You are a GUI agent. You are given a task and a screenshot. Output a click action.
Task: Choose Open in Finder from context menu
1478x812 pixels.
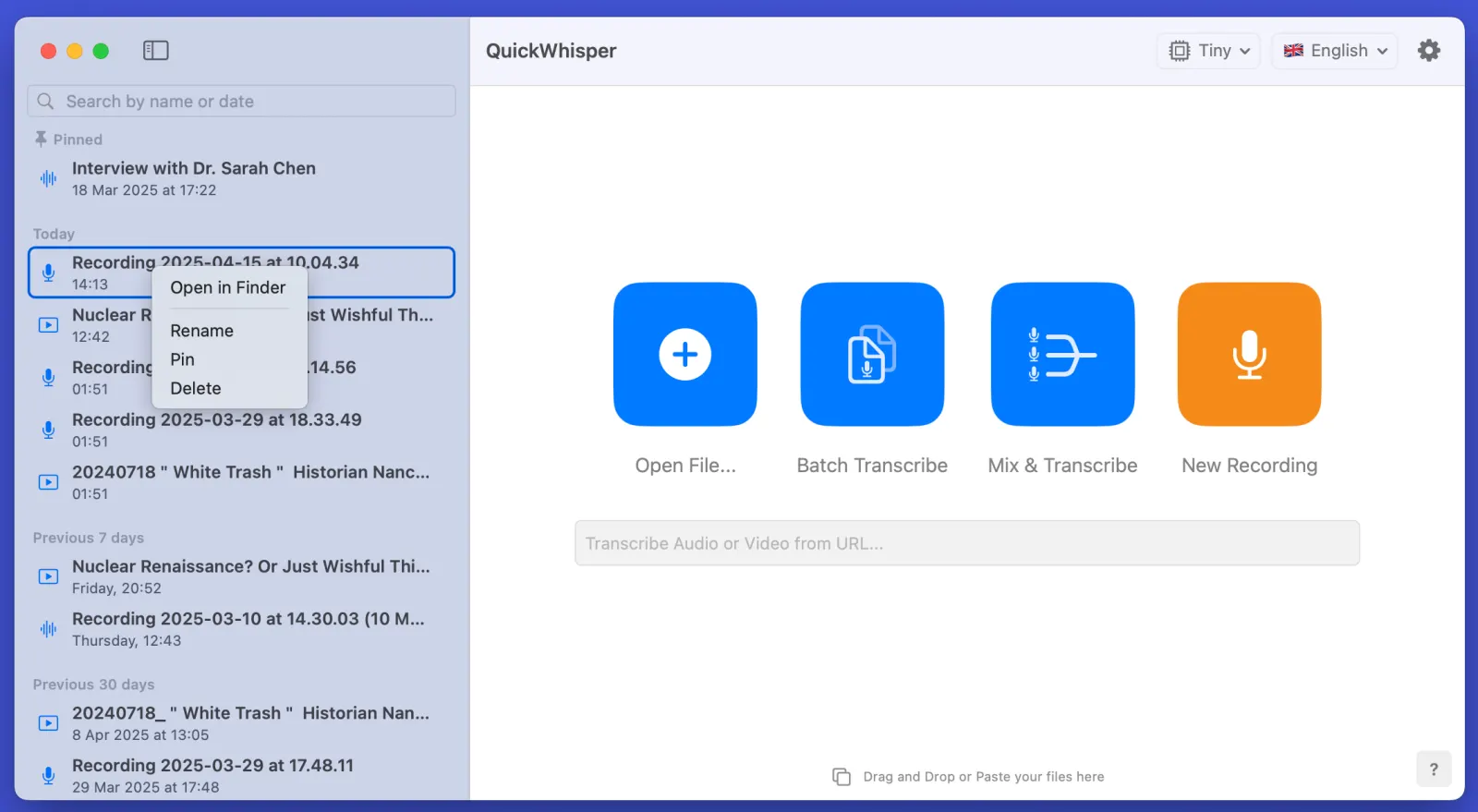228,287
